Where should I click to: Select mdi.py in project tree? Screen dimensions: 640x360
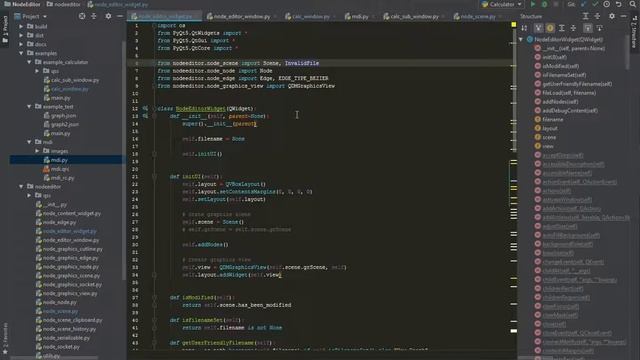(59, 160)
